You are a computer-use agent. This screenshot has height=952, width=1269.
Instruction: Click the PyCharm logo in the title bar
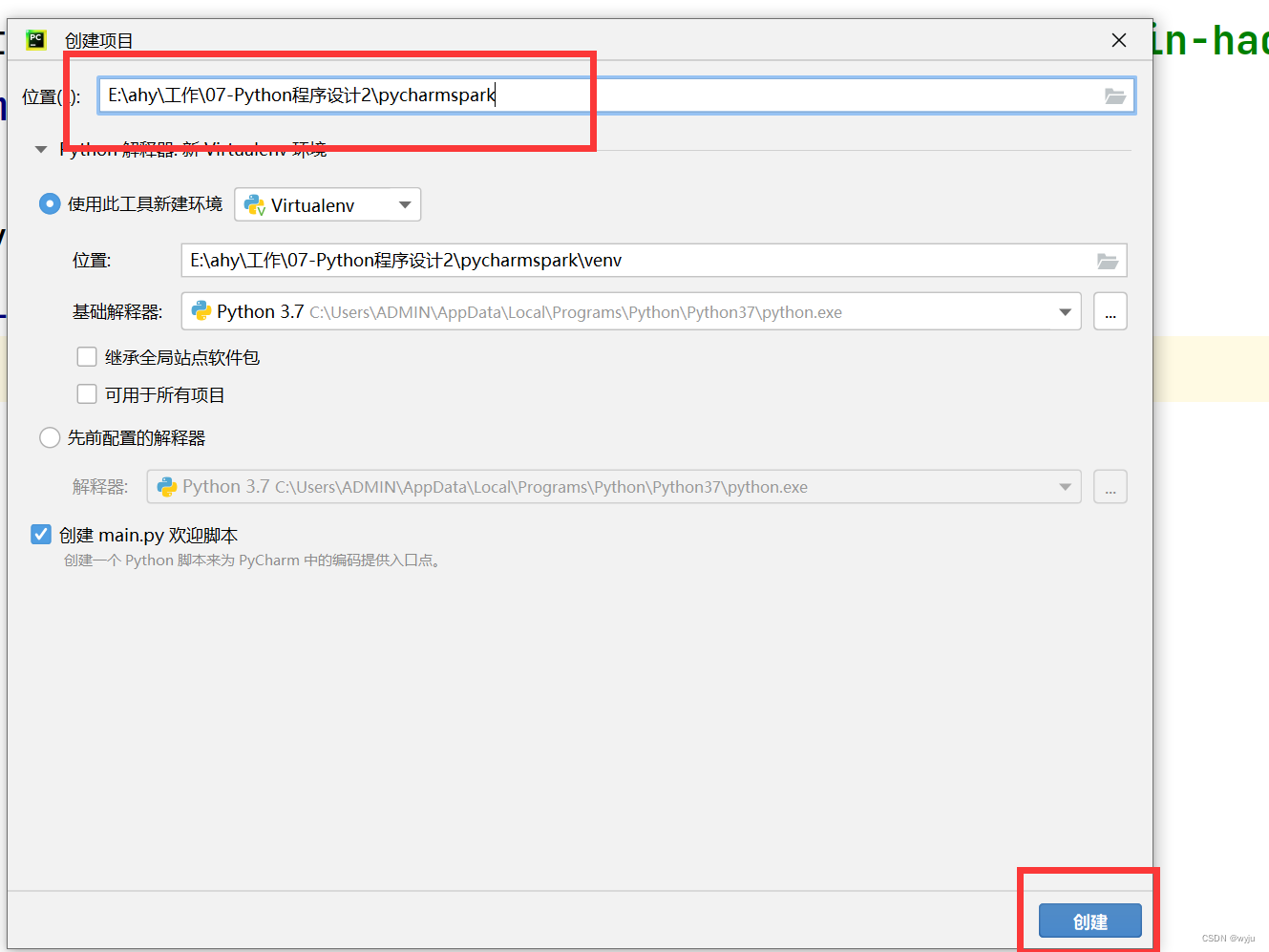tap(36, 40)
